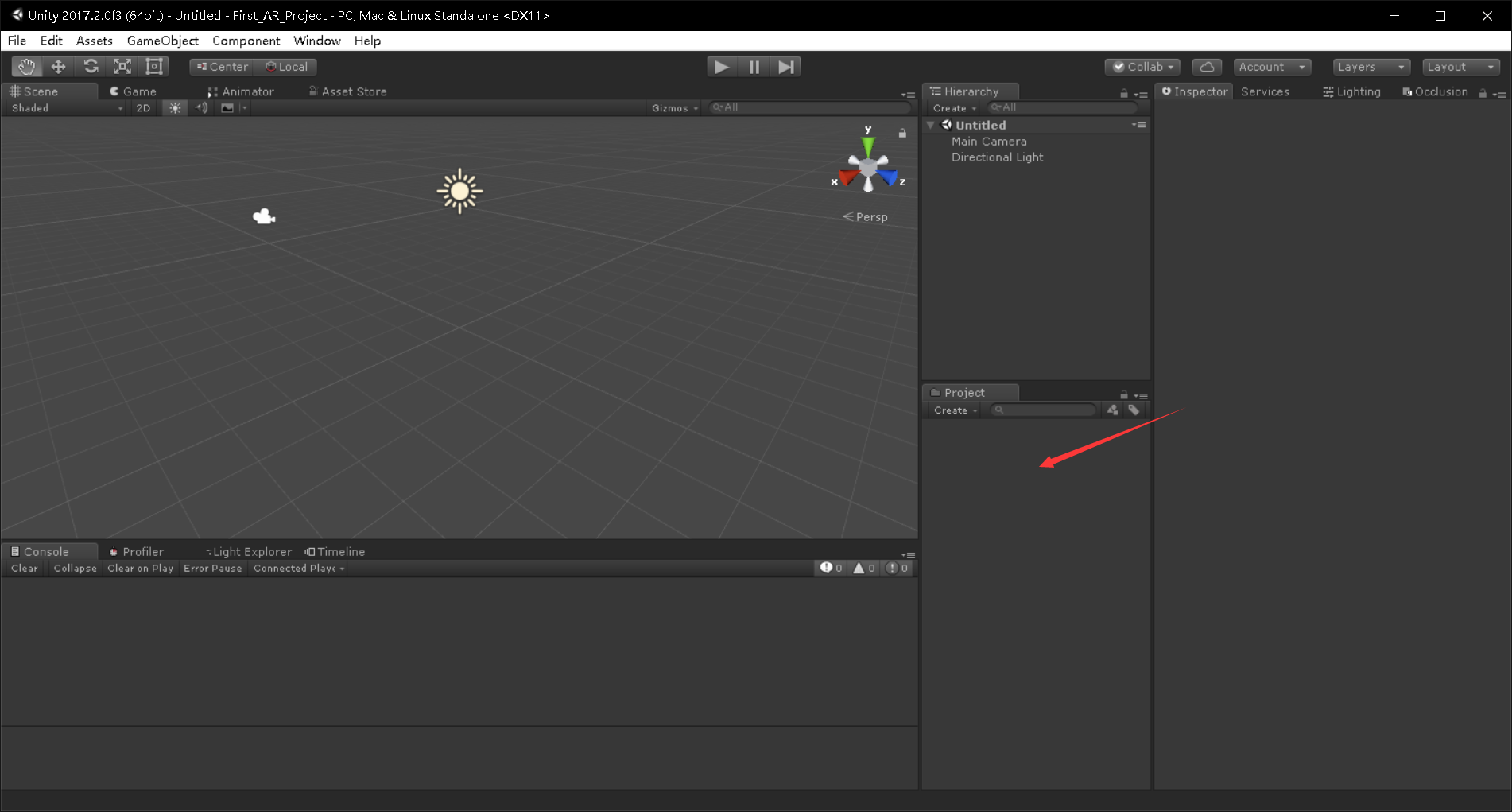Open the GameObject menu

tap(163, 41)
